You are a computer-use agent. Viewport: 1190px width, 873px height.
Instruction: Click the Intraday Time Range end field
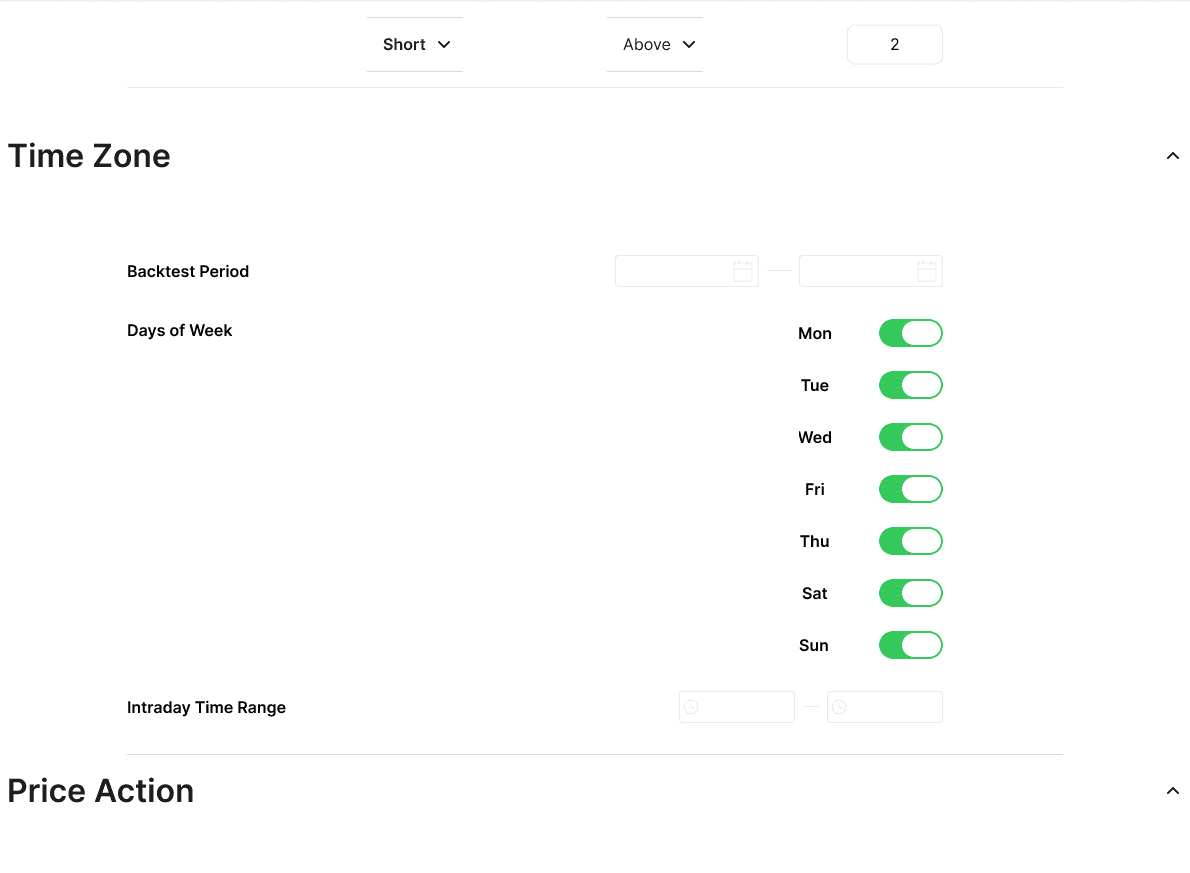(893, 707)
